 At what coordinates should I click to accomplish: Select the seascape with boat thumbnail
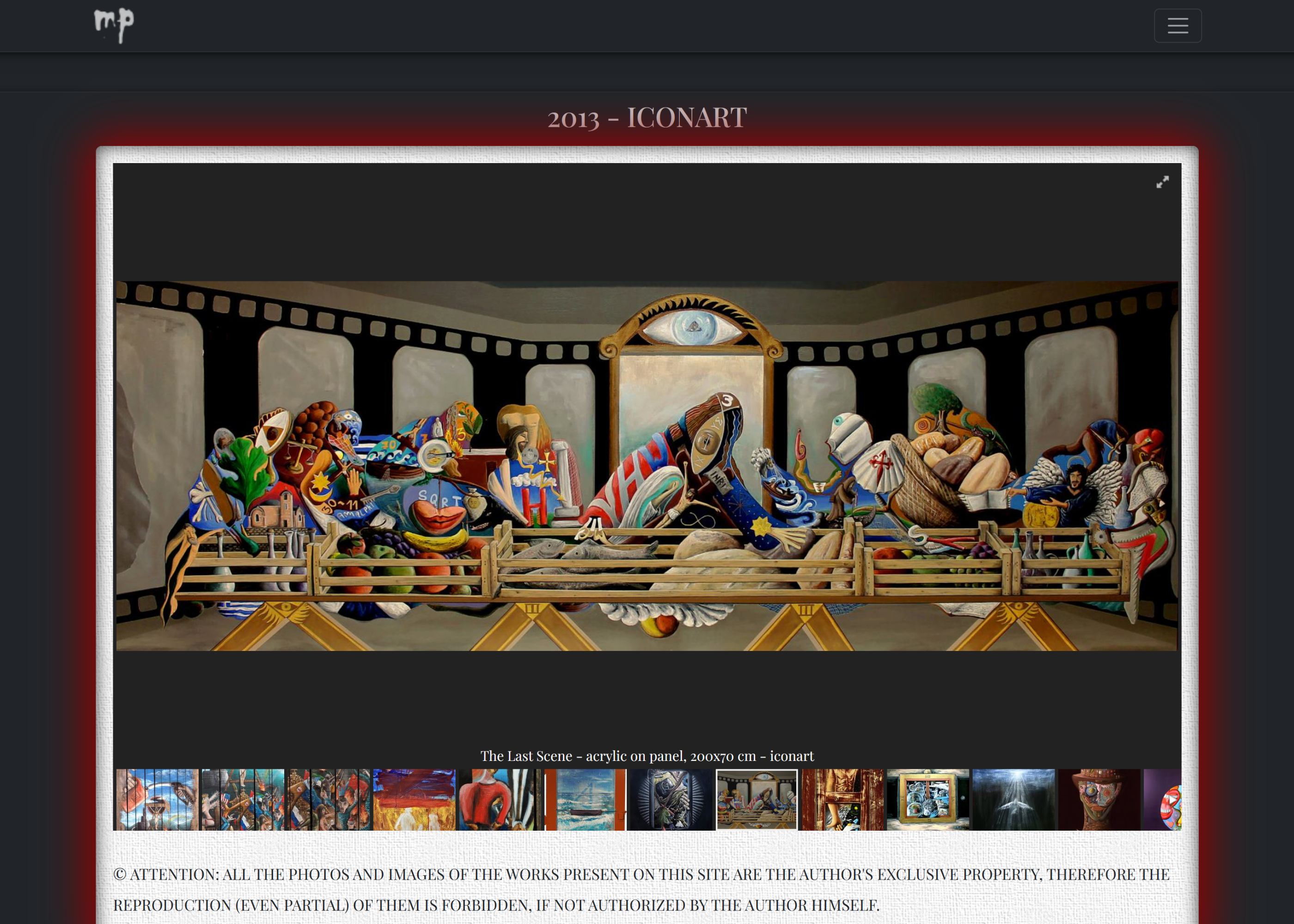coord(586,799)
